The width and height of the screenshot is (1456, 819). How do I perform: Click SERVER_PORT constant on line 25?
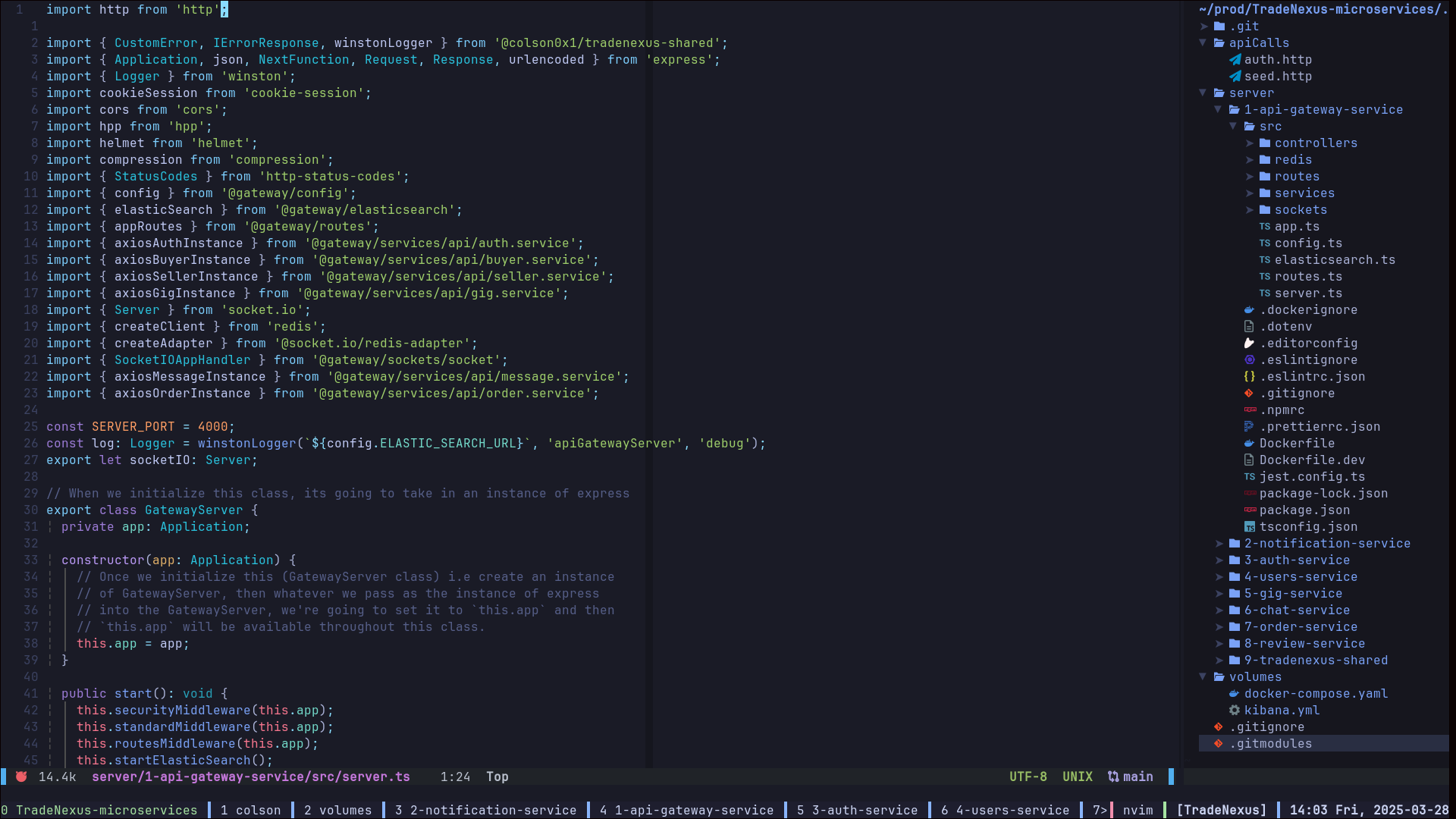[133, 427]
